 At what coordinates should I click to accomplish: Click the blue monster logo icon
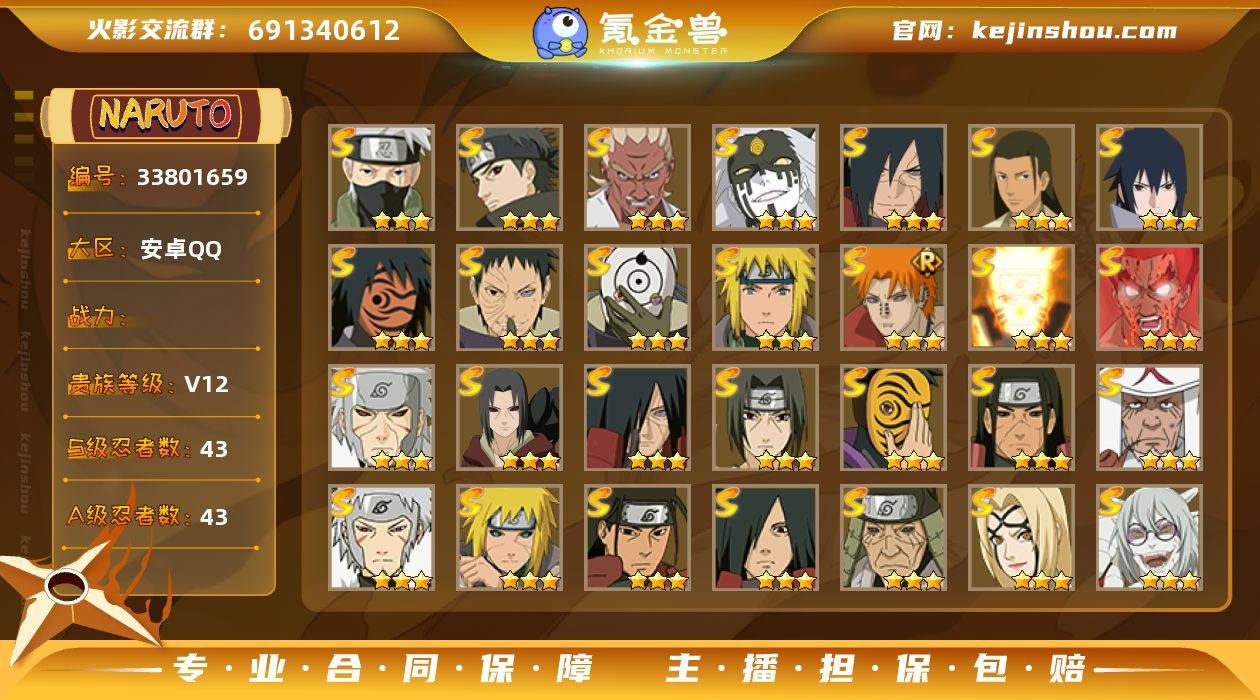tap(560, 32)
